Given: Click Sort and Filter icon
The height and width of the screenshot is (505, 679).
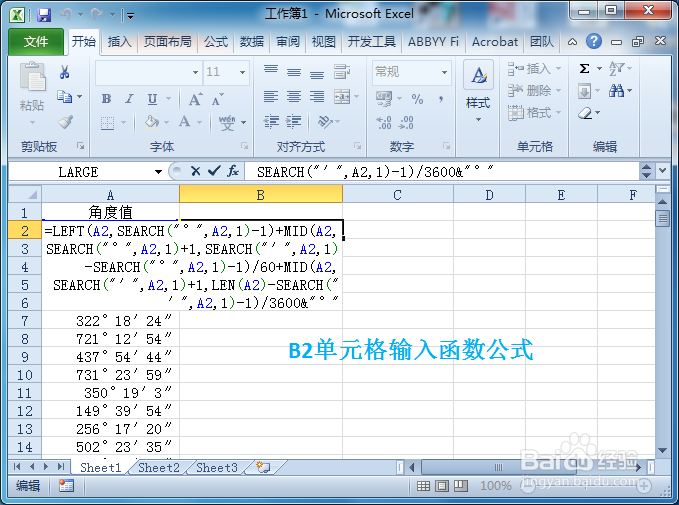Looking at the screenshot, I should [616, 68].
